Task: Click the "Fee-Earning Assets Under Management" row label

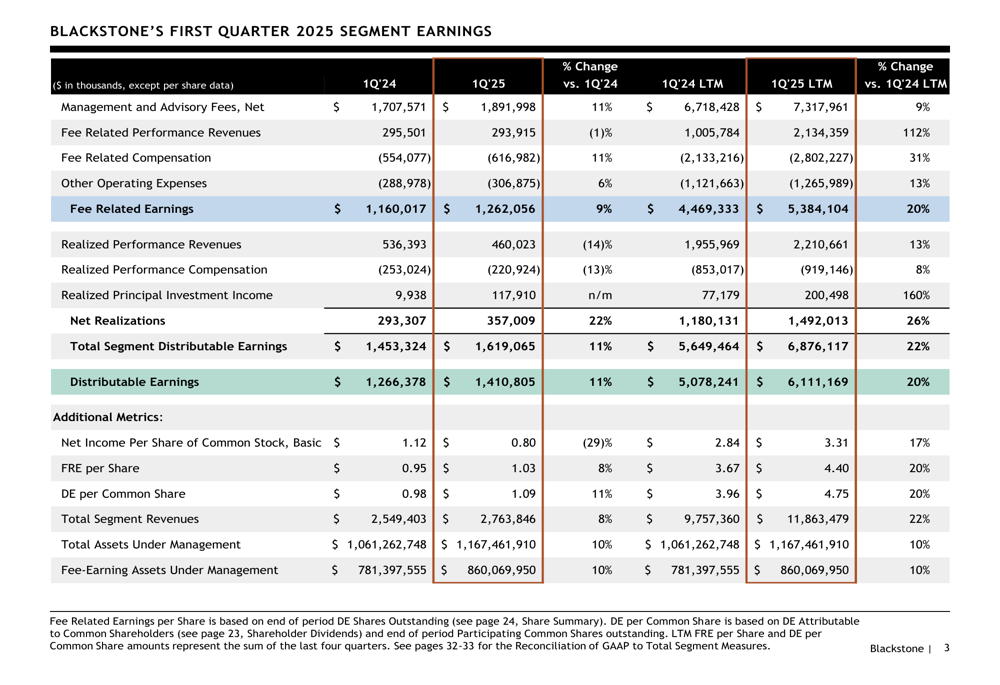Action: [170, 570]
